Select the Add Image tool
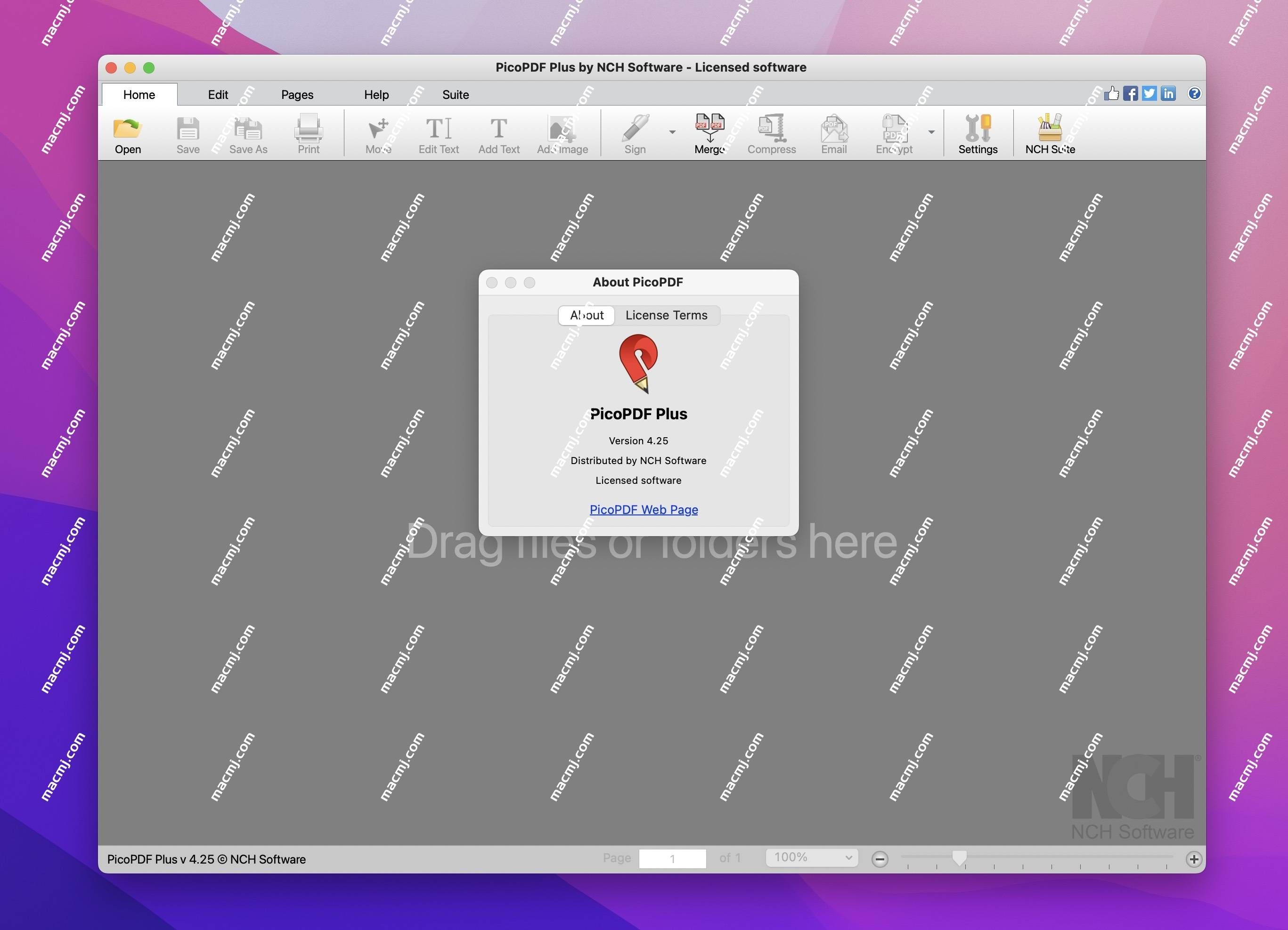This screenshot has height=930, width=1288. point(562,135)
